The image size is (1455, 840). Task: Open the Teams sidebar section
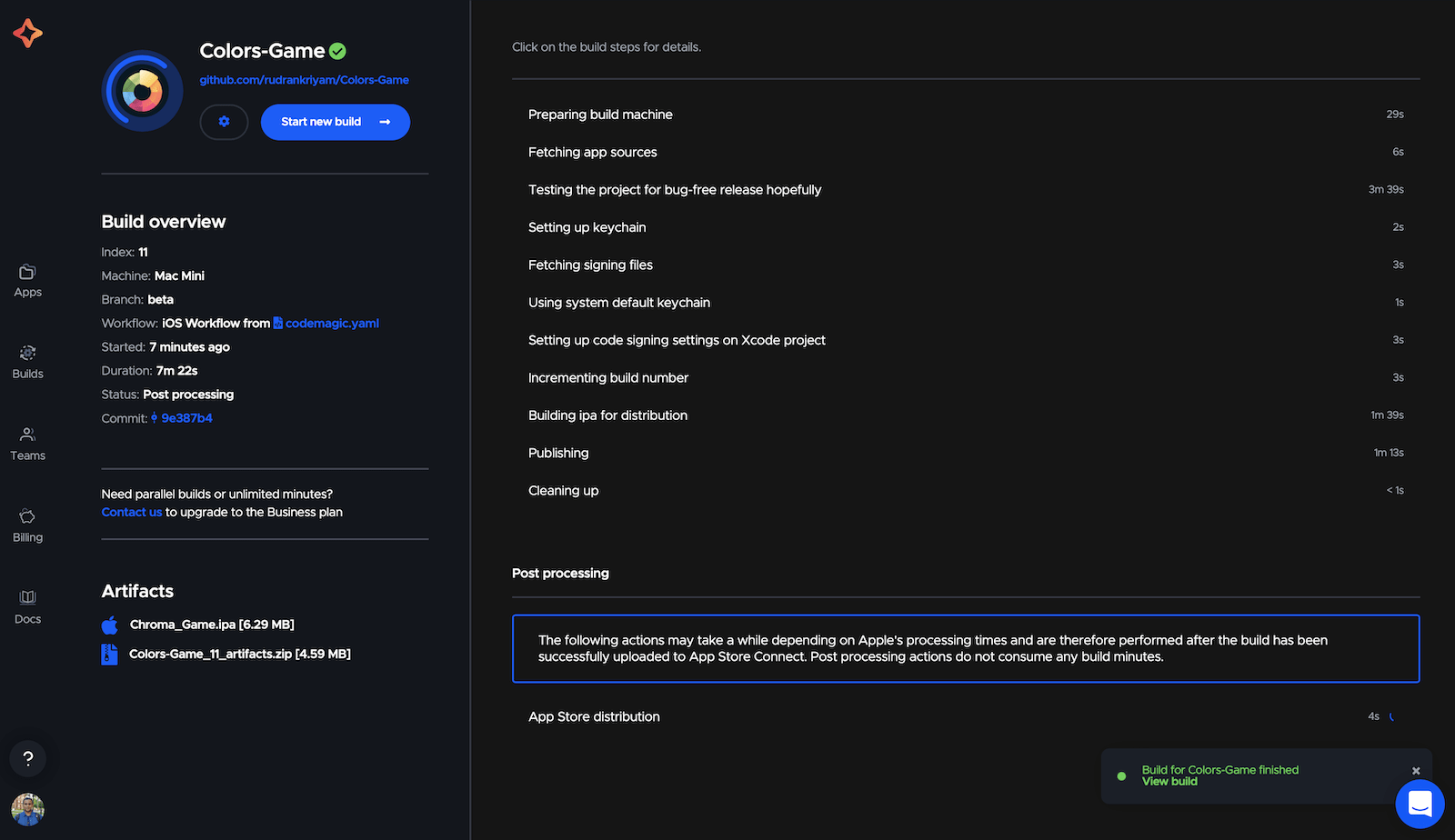pyautogui.click(x=27, y=445)
